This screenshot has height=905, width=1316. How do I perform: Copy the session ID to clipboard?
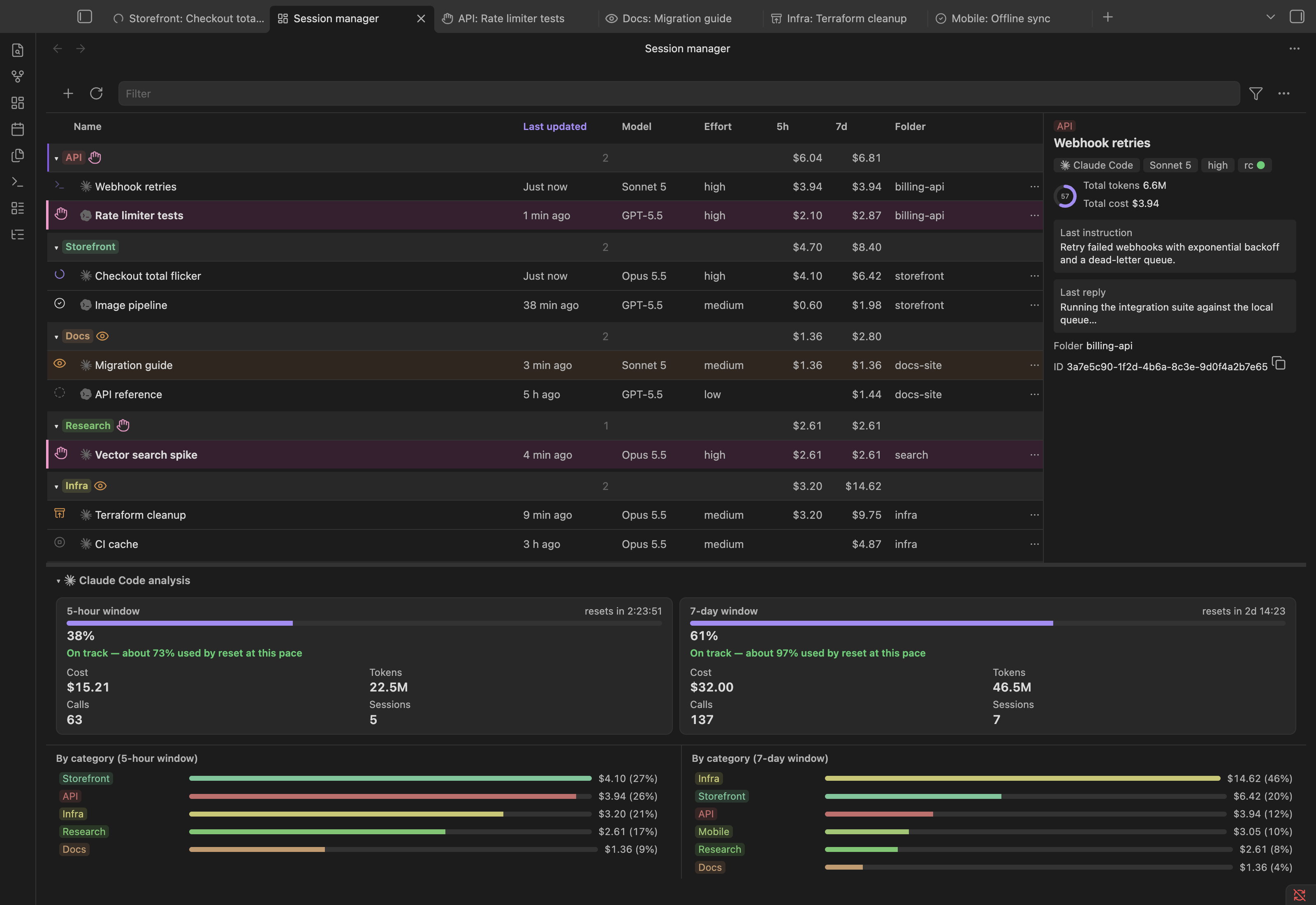1279,363
